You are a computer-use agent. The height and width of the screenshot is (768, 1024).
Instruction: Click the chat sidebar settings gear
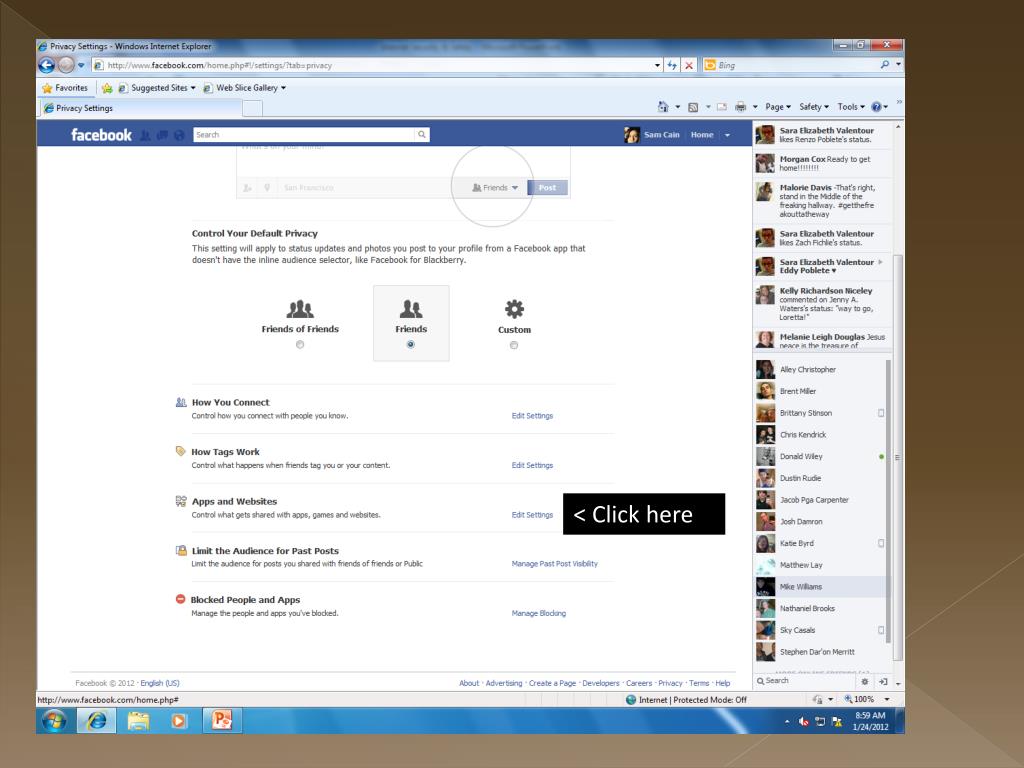point(865,681)
